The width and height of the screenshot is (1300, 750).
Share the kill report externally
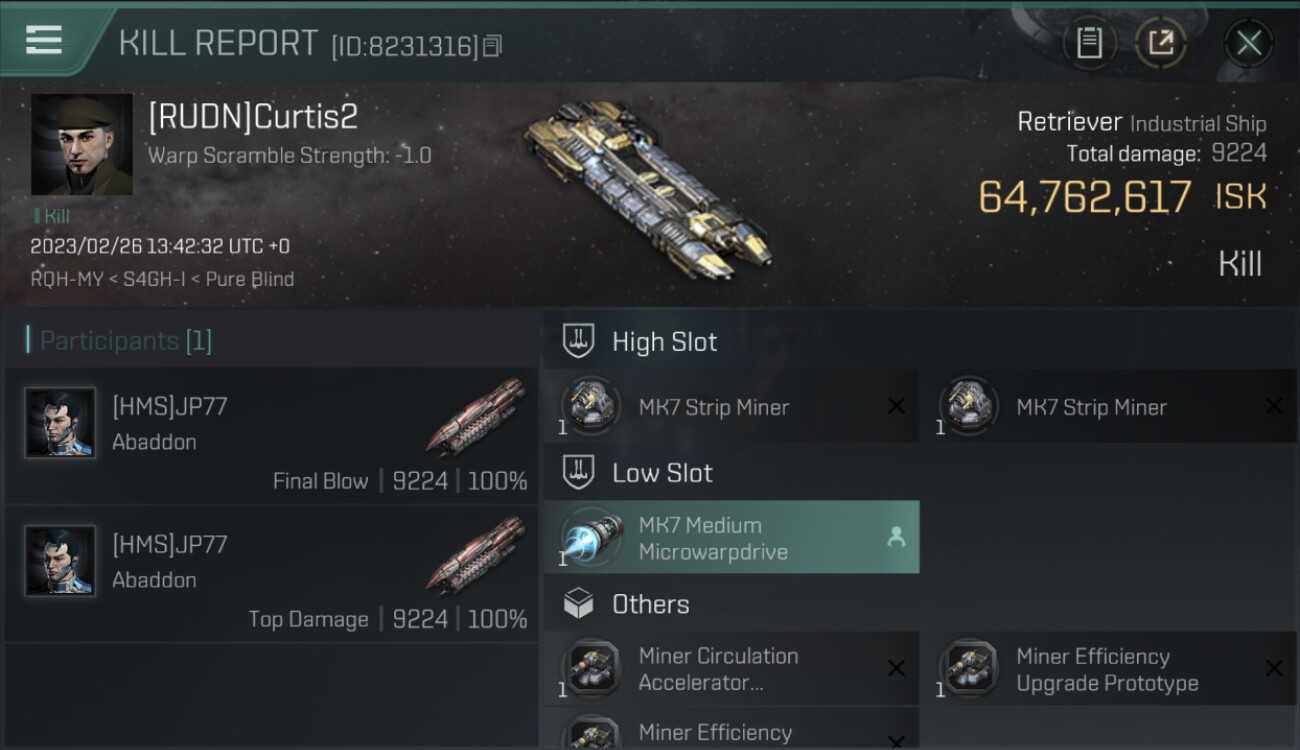pyautogui.click(x=1160, y=43)
